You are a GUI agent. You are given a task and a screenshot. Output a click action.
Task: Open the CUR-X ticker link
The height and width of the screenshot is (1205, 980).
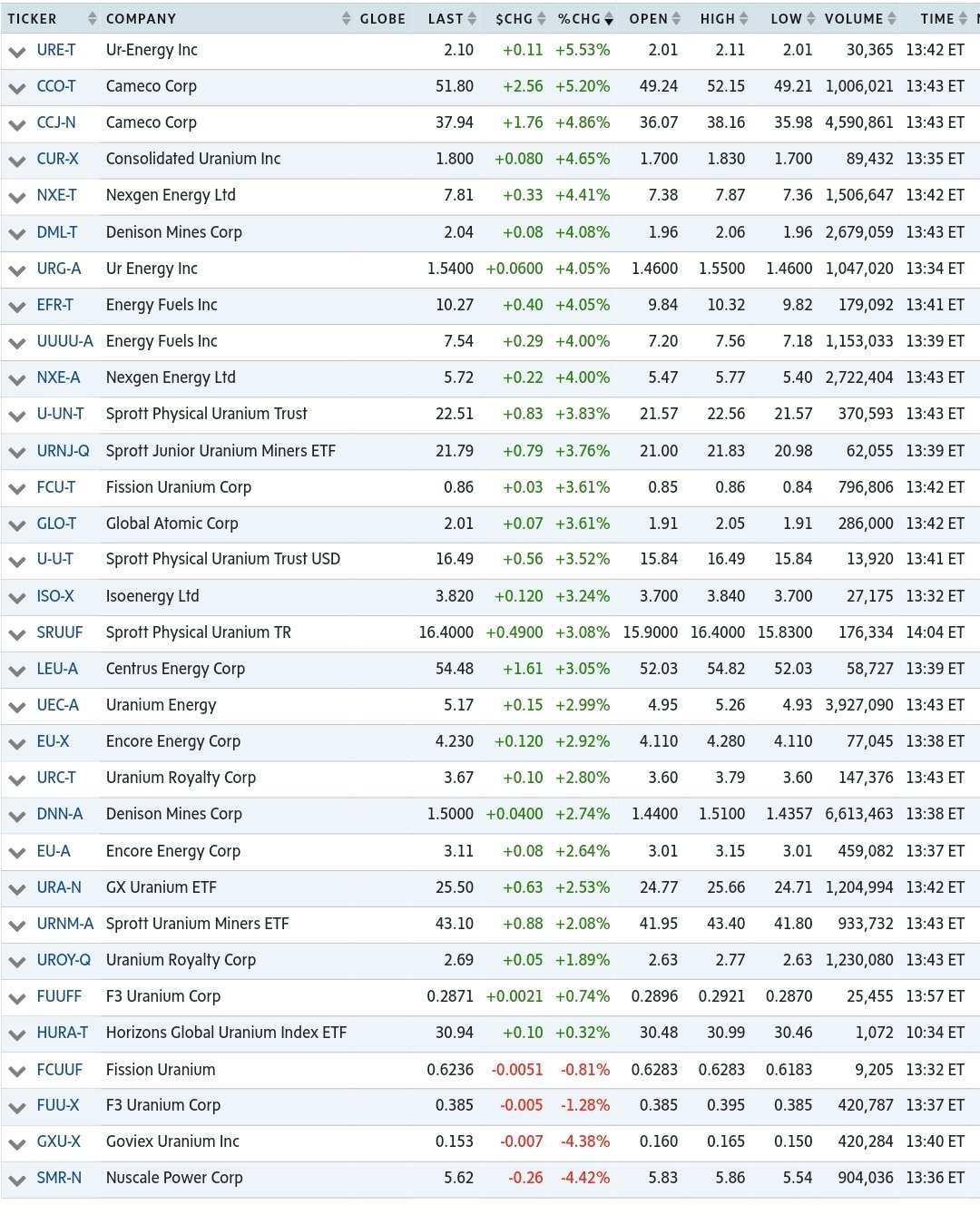(57, 159)
